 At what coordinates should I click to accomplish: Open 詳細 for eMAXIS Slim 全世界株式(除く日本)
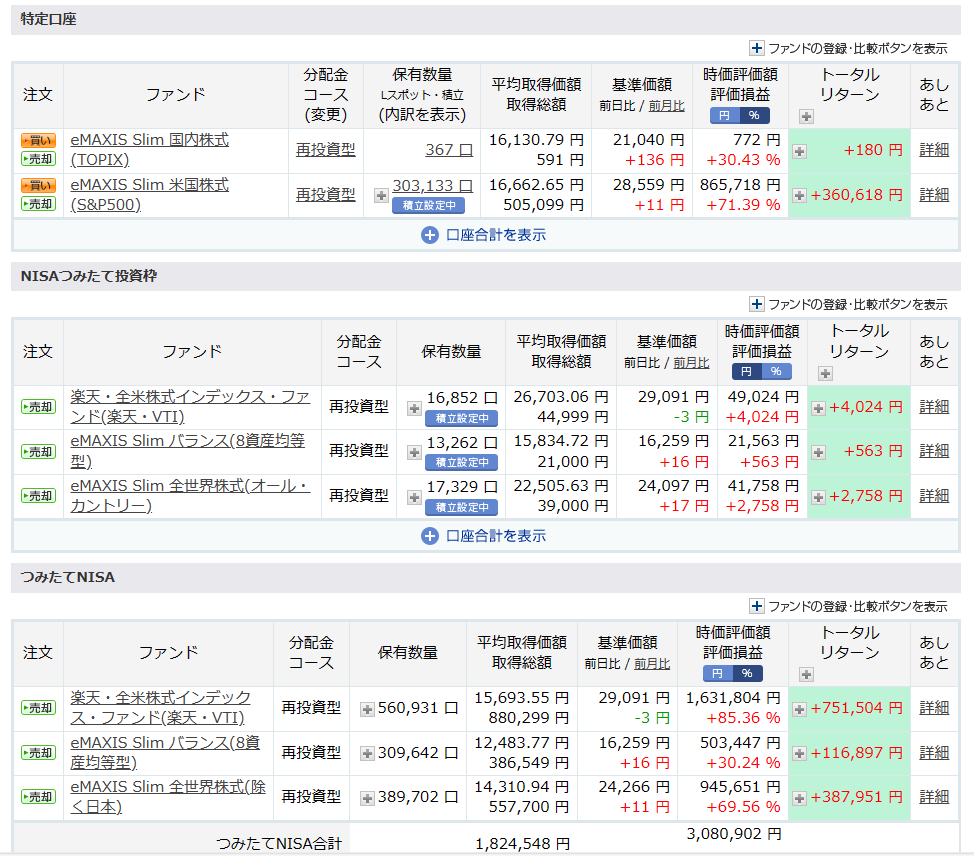tap(934, 796)
